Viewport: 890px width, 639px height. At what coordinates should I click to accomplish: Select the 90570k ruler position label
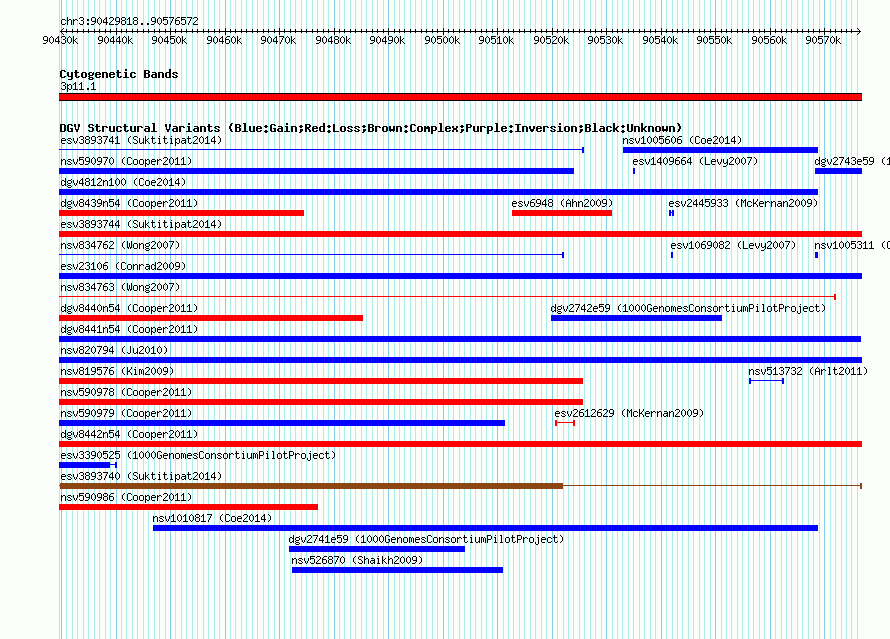click(823, 40)
